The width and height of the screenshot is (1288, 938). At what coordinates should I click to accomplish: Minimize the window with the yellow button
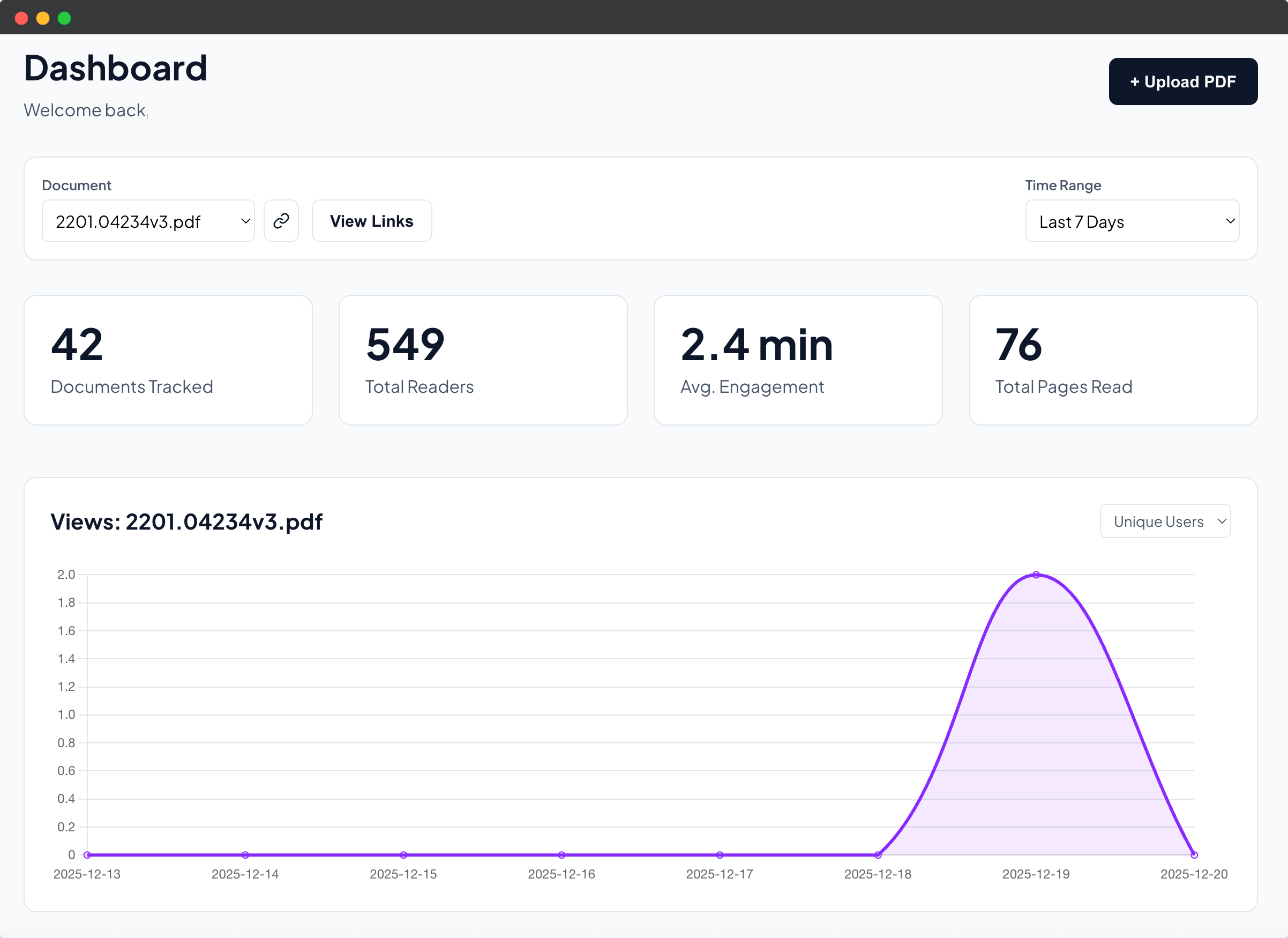43,18
